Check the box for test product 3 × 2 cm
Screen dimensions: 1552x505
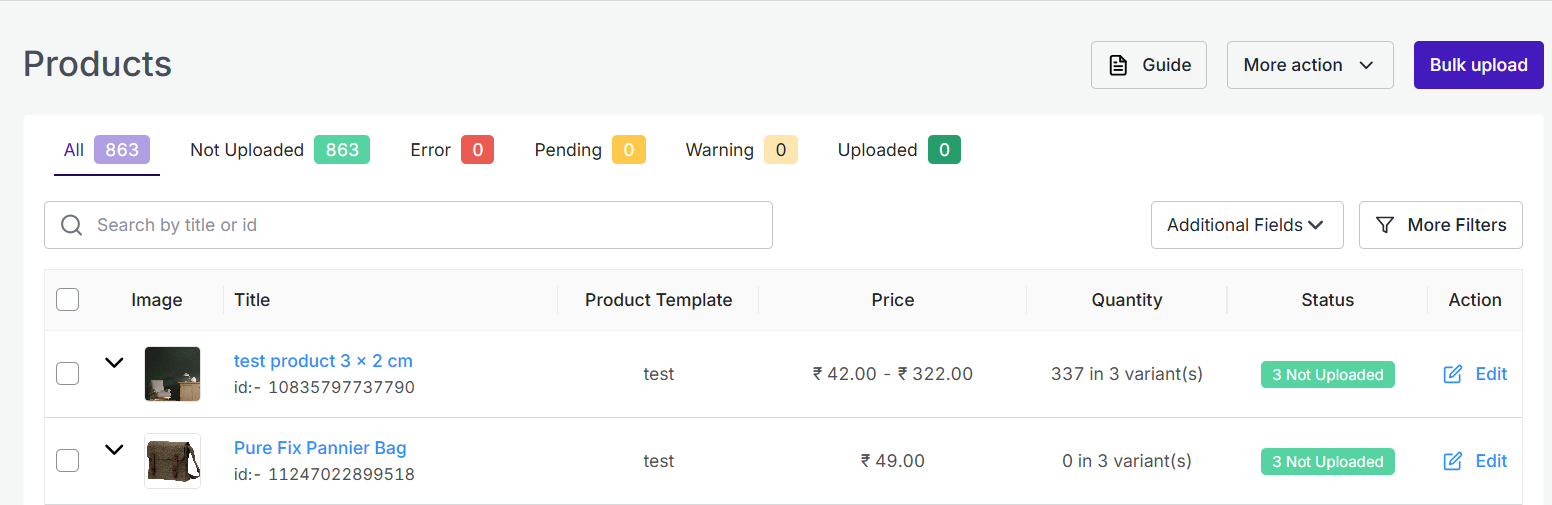tap(67, 374)
